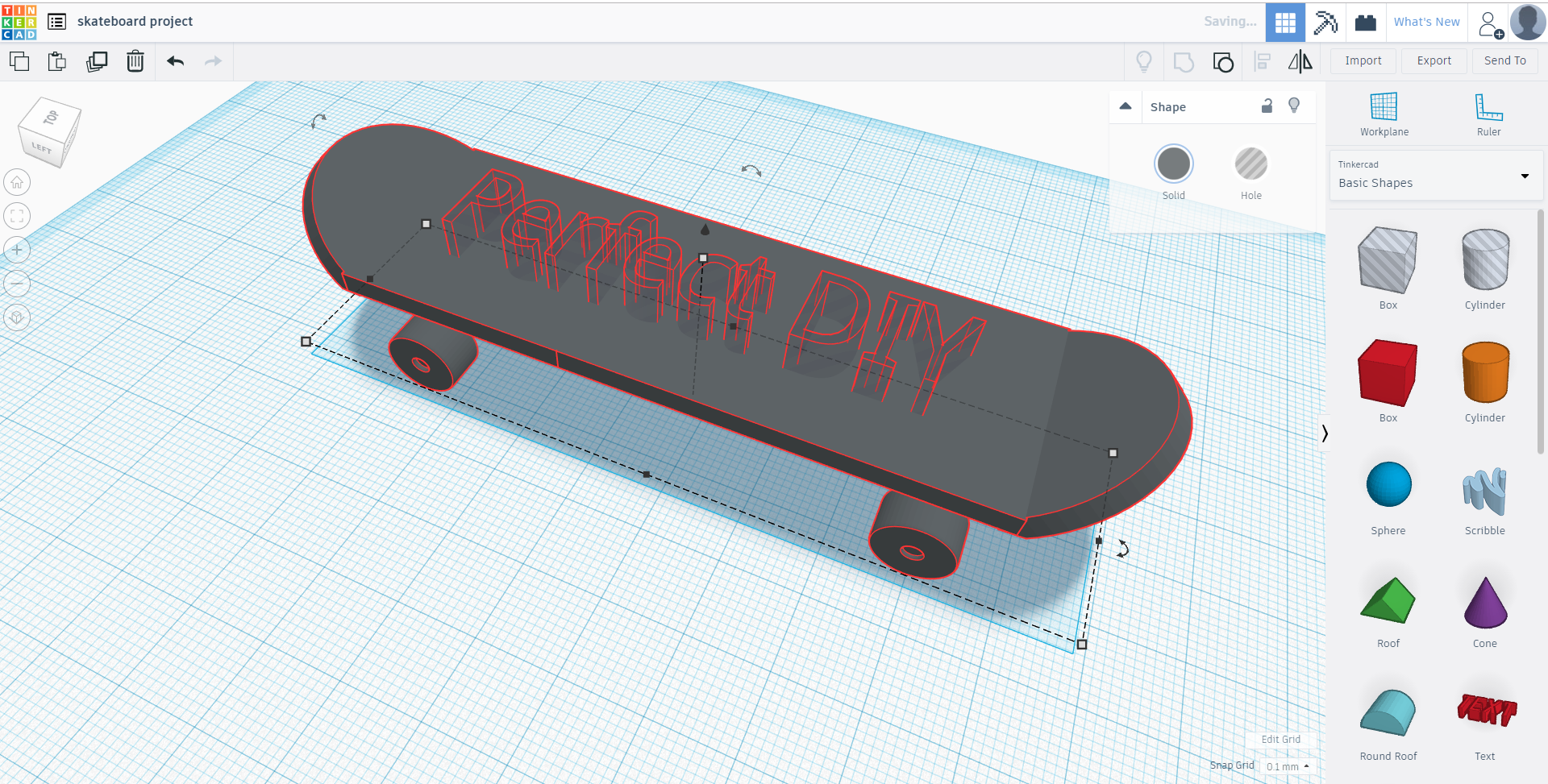1548x784 pixels.
Task: Paste with the clipboard icon
Action: click(57, 61)
